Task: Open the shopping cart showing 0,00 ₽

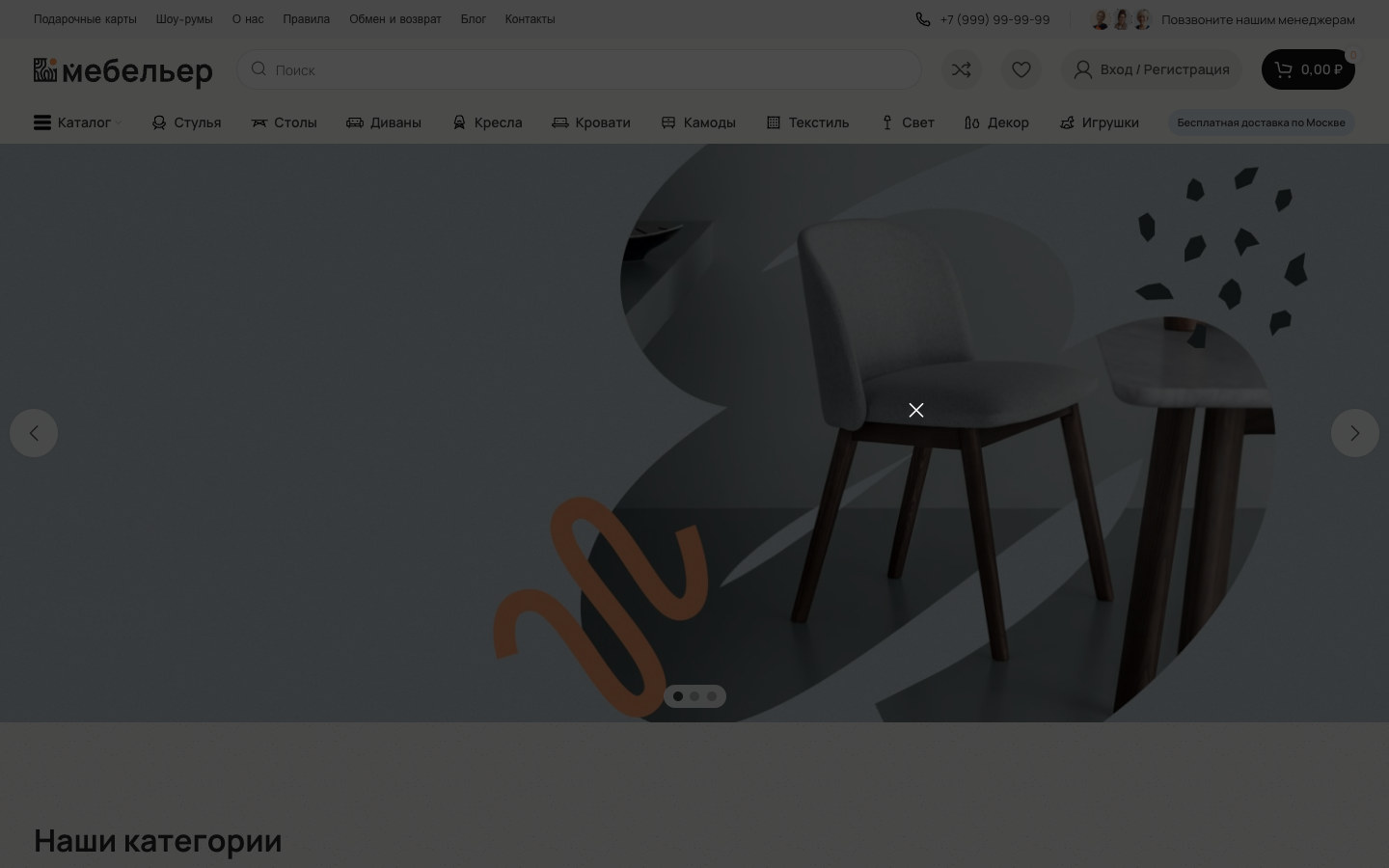Action: click(x=1308, y=69)
